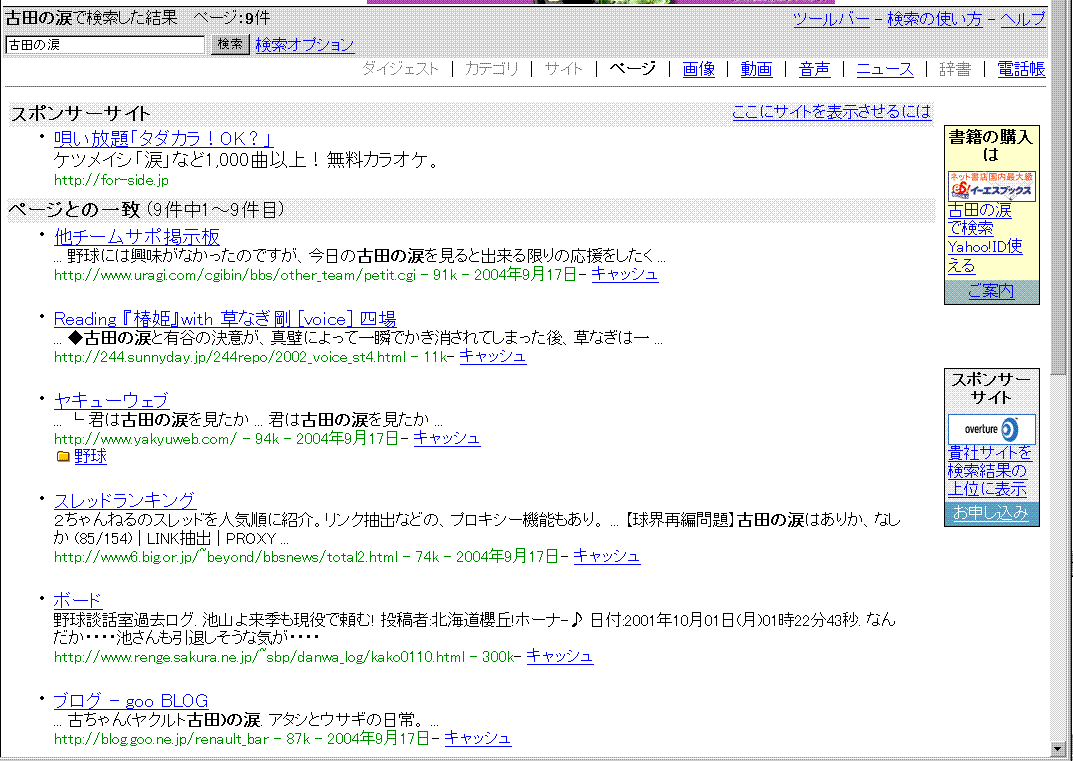Open ここにサイトを表示させるには link
1073x761 pixels.
831,112
